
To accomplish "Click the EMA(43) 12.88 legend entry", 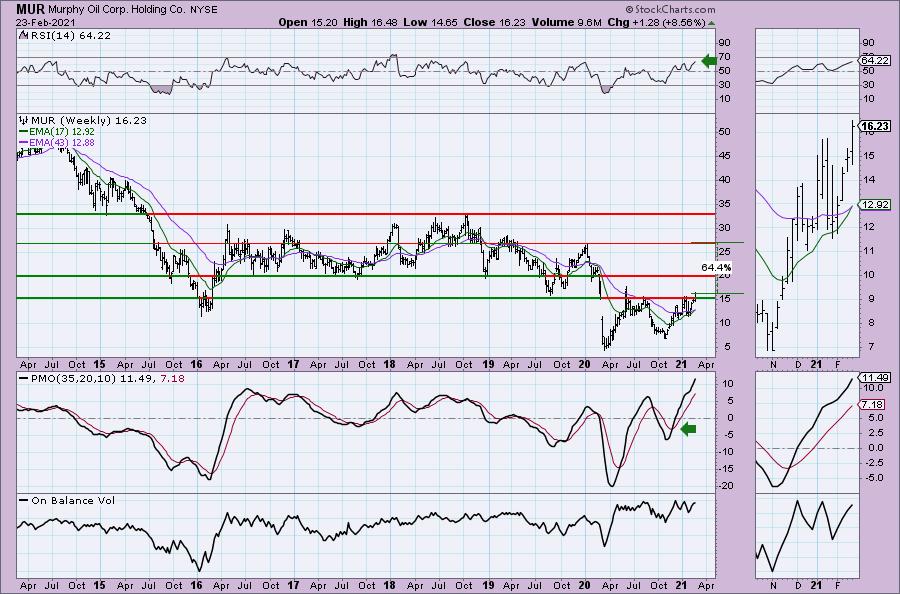I will 57,142.
